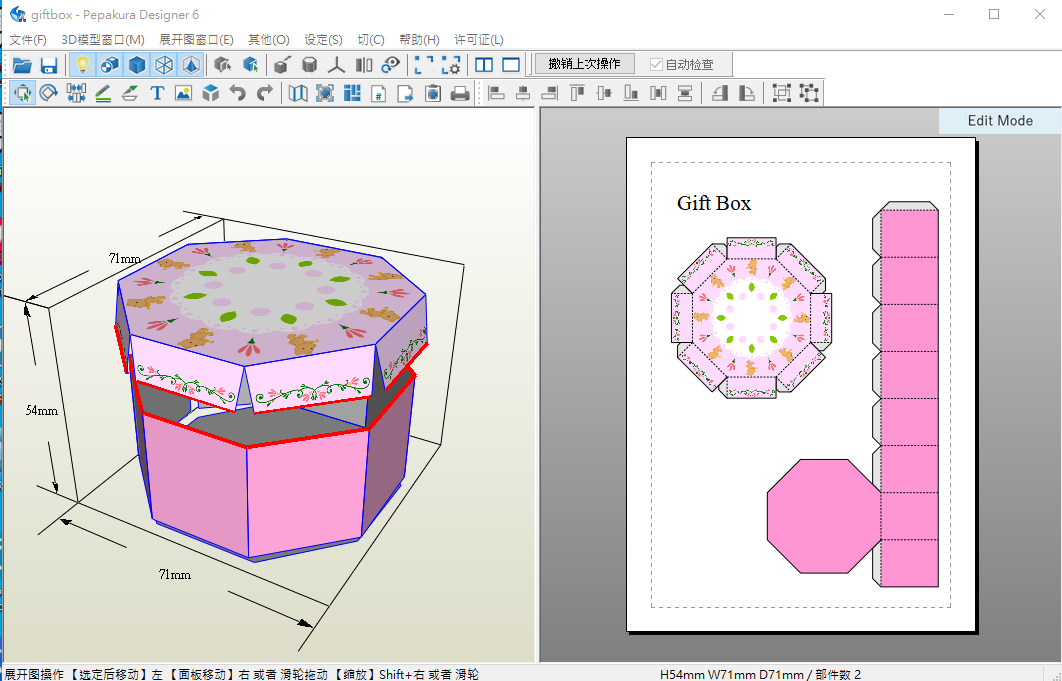Image resolution: width=1062 pixels, height=681 pixels.
Task: Insert an image with the picture icon
Action: 184,93
